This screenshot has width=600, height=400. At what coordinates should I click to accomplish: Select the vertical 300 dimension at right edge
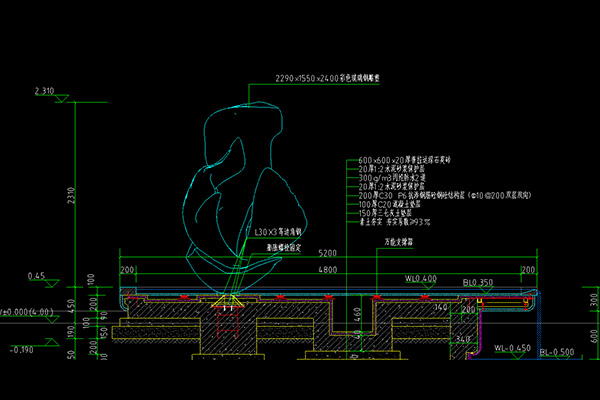click(x=593, y=300)
